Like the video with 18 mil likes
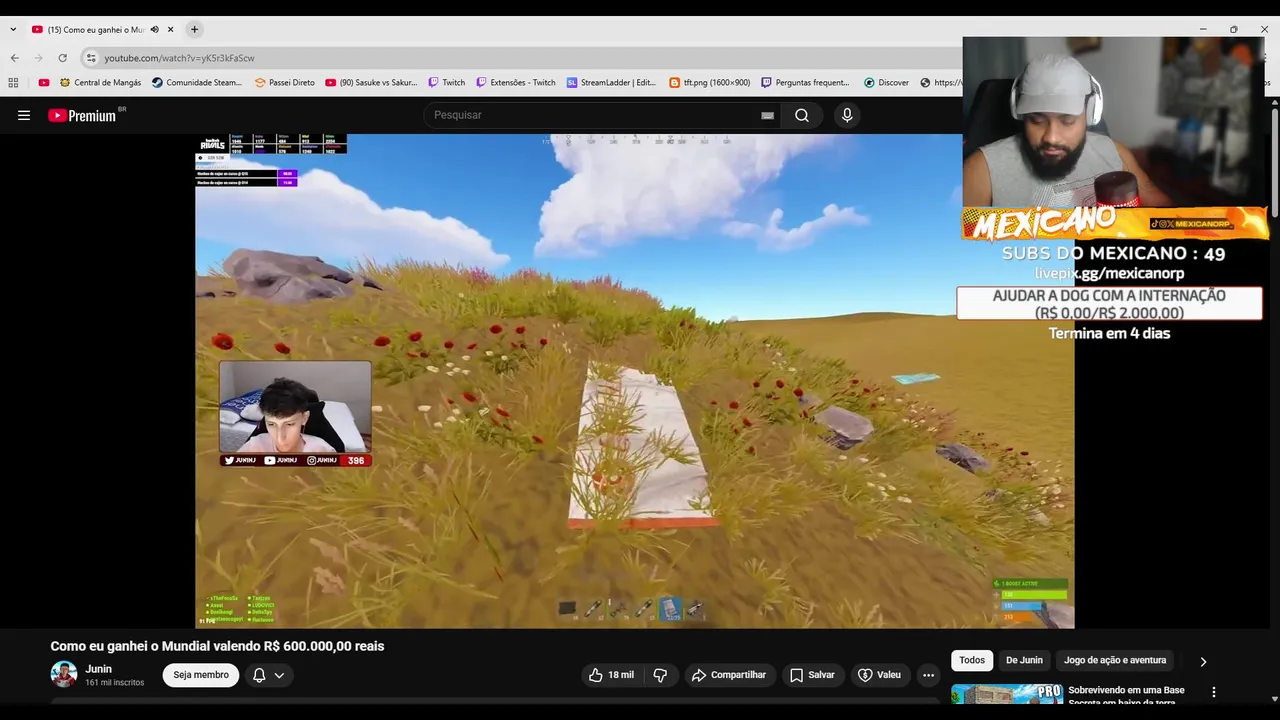Screen dimensions: 1280x720 pyautogui.click(x=611, y=675)
